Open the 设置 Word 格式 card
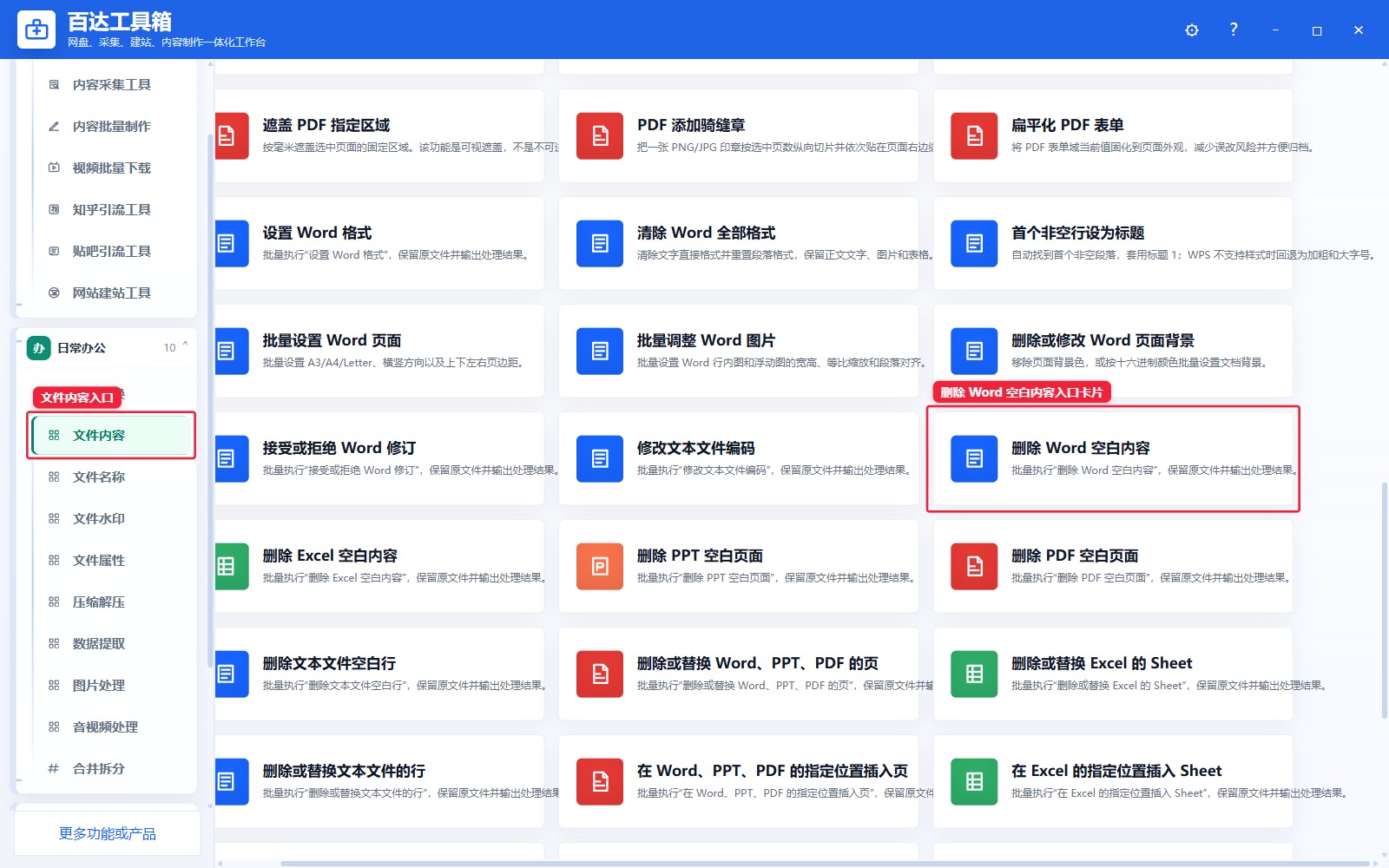This screenshot has width=1389, height=868. click(379, 243)
